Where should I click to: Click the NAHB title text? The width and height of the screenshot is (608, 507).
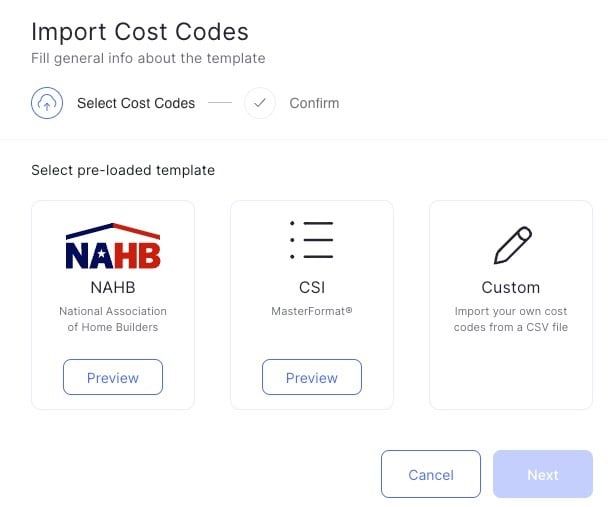(x=113, y=288)
